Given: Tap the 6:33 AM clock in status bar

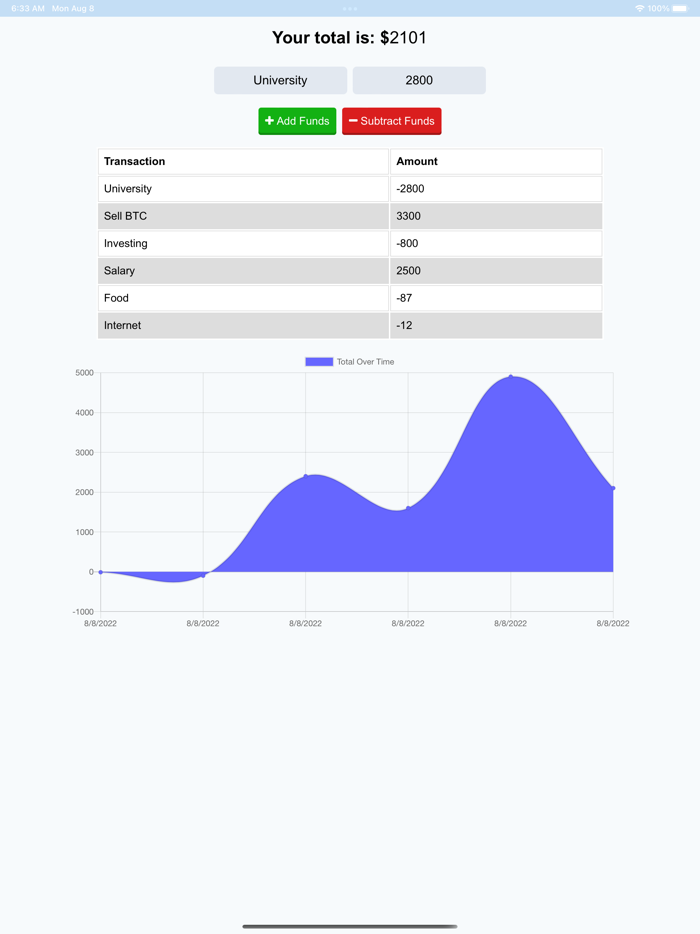Looking at the screenshot, I should [28, 8].
